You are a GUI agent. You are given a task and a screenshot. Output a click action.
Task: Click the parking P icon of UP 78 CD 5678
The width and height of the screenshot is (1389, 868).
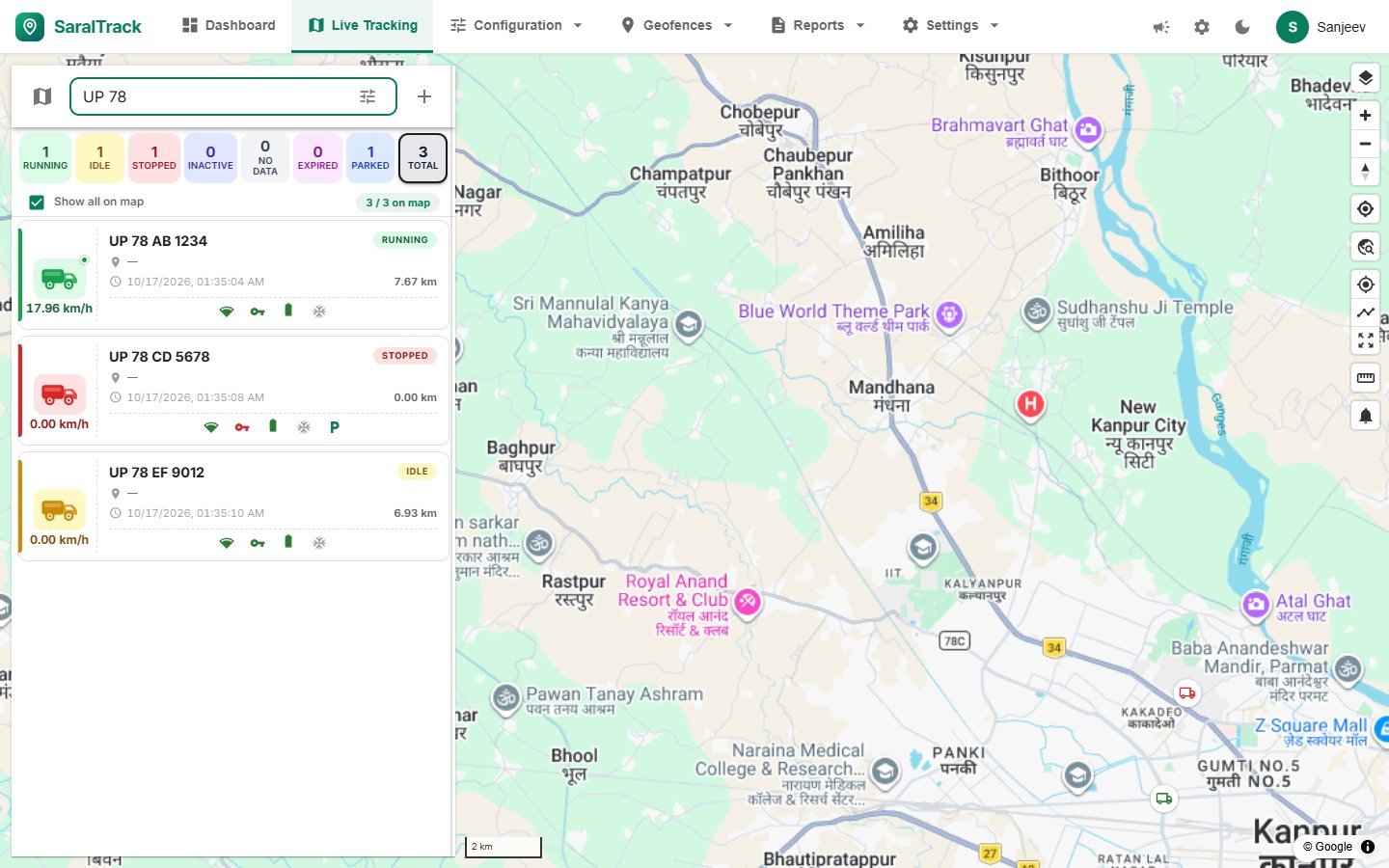(x=335, y=427)
